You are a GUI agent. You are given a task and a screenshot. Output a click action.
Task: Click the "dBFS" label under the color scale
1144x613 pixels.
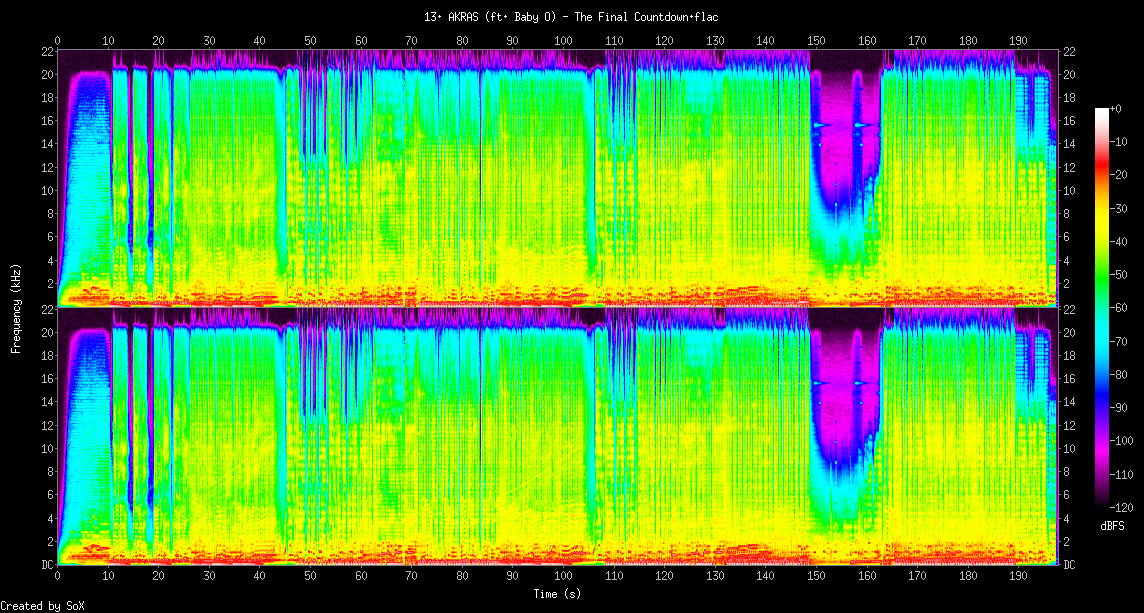coord(1112,525)
